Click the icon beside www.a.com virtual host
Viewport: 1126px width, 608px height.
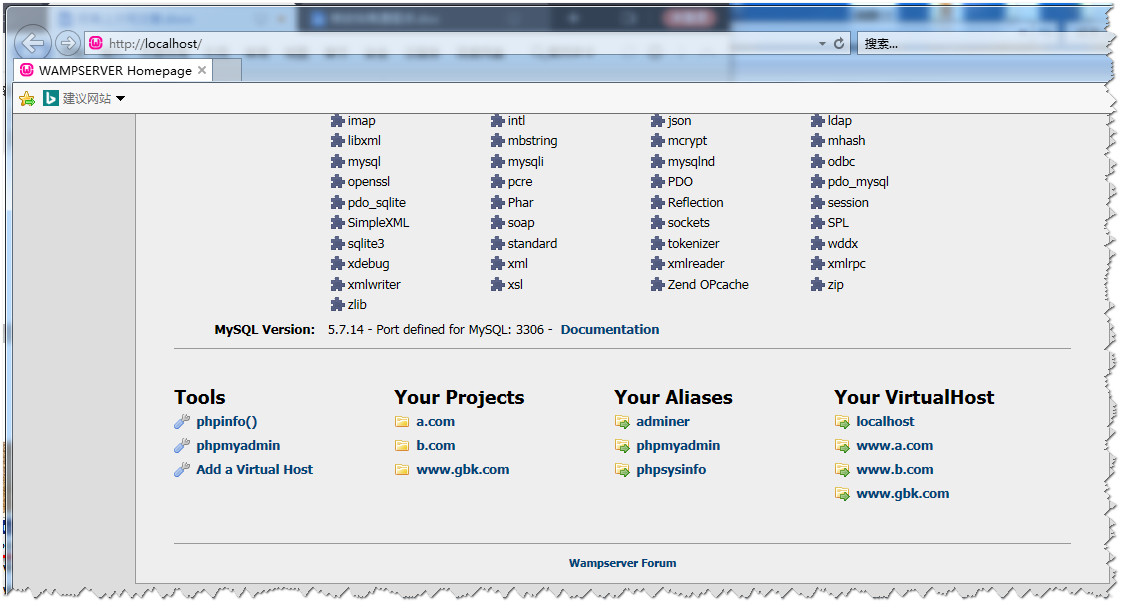pos(842,446)
